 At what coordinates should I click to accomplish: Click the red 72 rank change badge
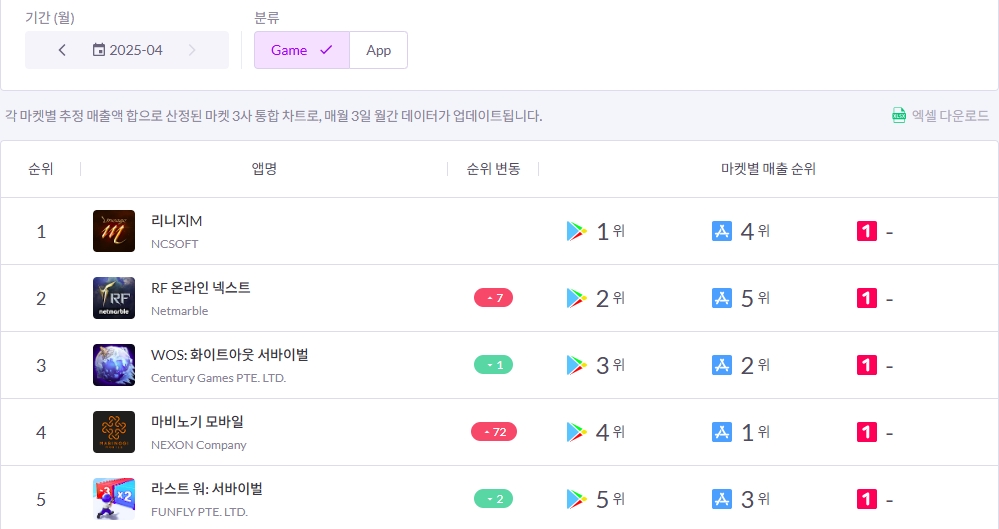tap(494, 432)
